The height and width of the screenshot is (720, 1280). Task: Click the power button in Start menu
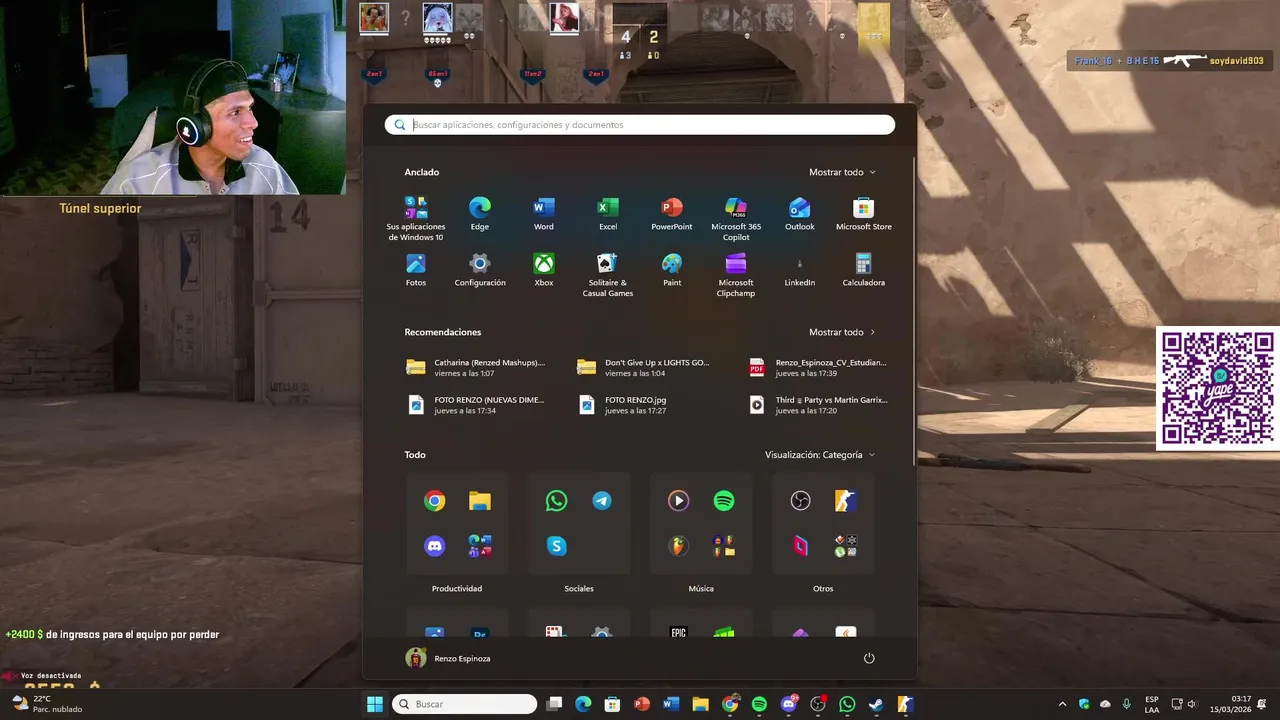point(869,658)
